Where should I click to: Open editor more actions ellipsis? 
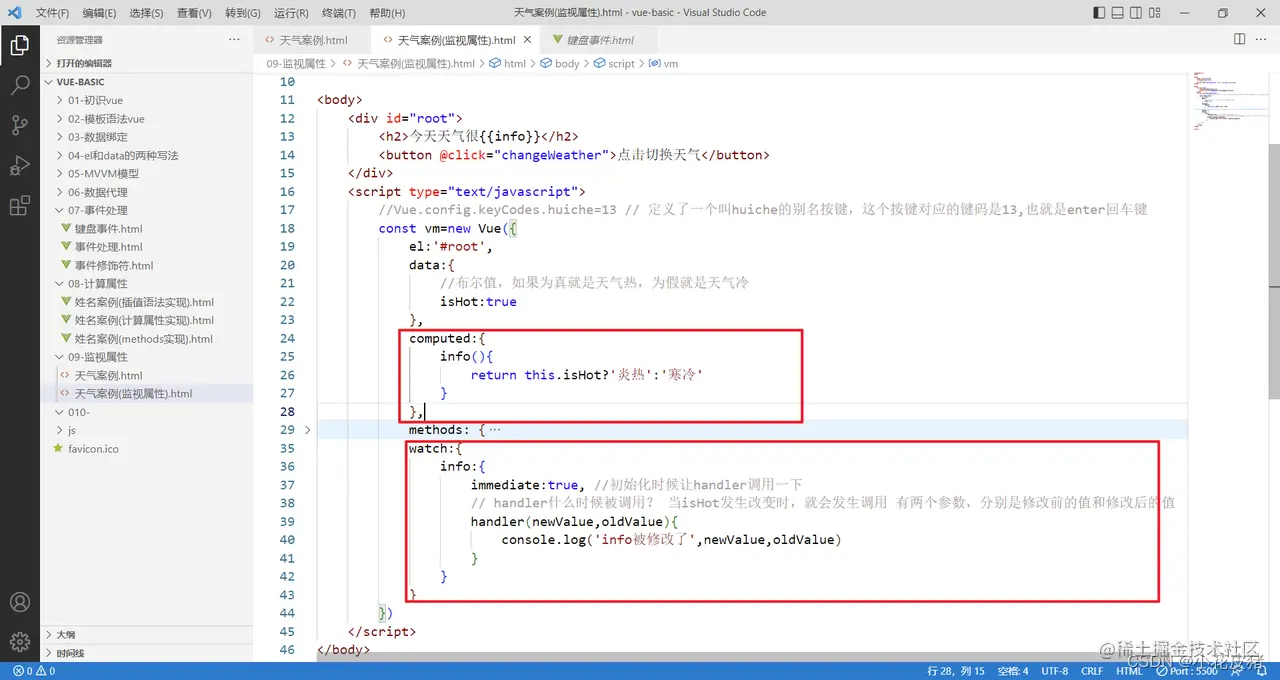click(x=1262, y=40)
